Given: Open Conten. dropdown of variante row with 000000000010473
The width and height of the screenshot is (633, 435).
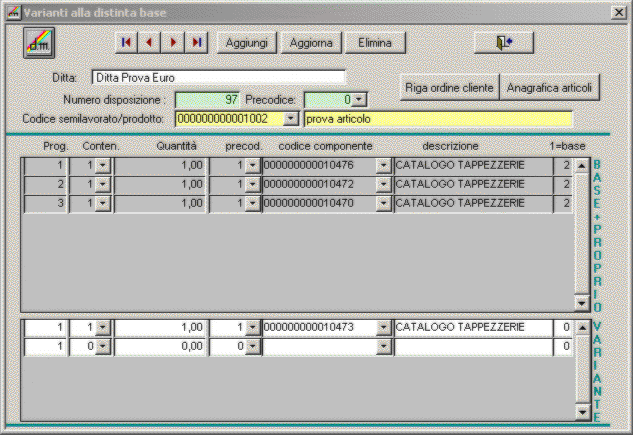Looking at the screenshot, I should click(x=103, y=327).
